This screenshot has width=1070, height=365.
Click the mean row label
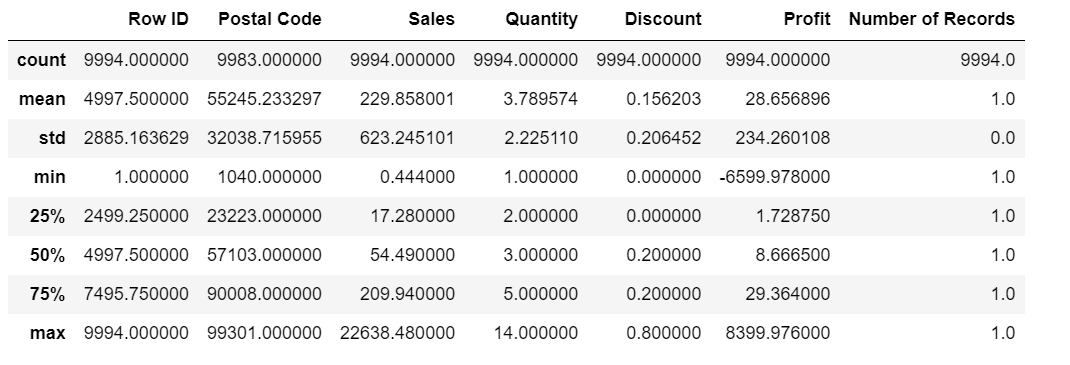coord(42,99)
